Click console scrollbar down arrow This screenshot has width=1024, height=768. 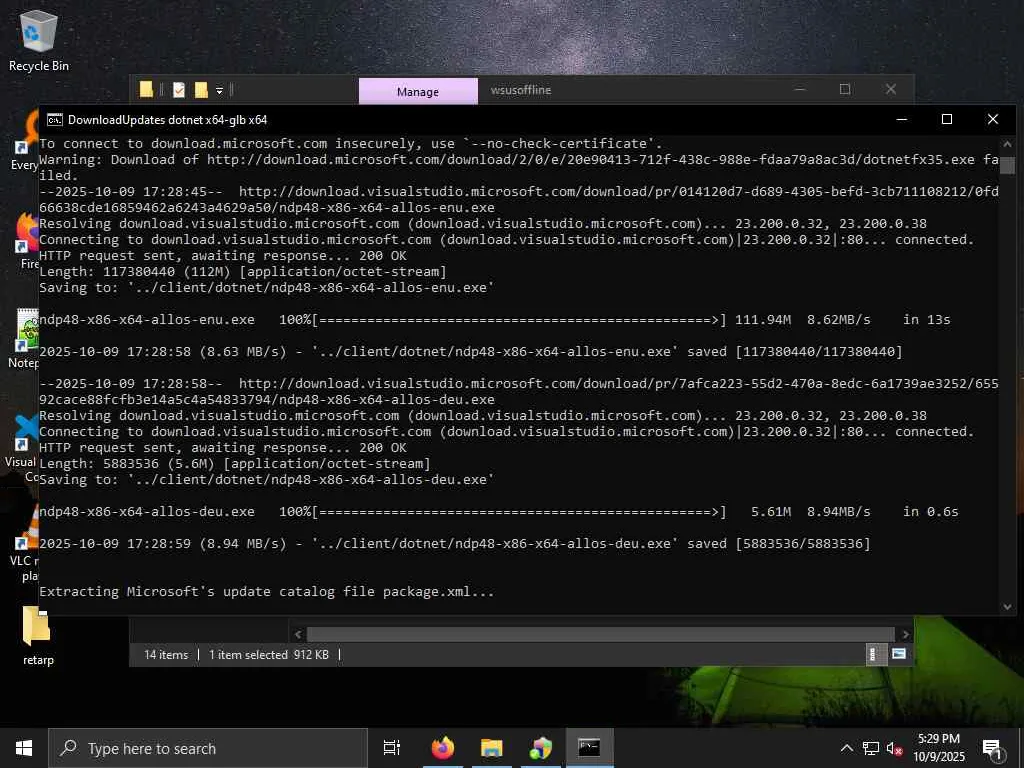1007,607
